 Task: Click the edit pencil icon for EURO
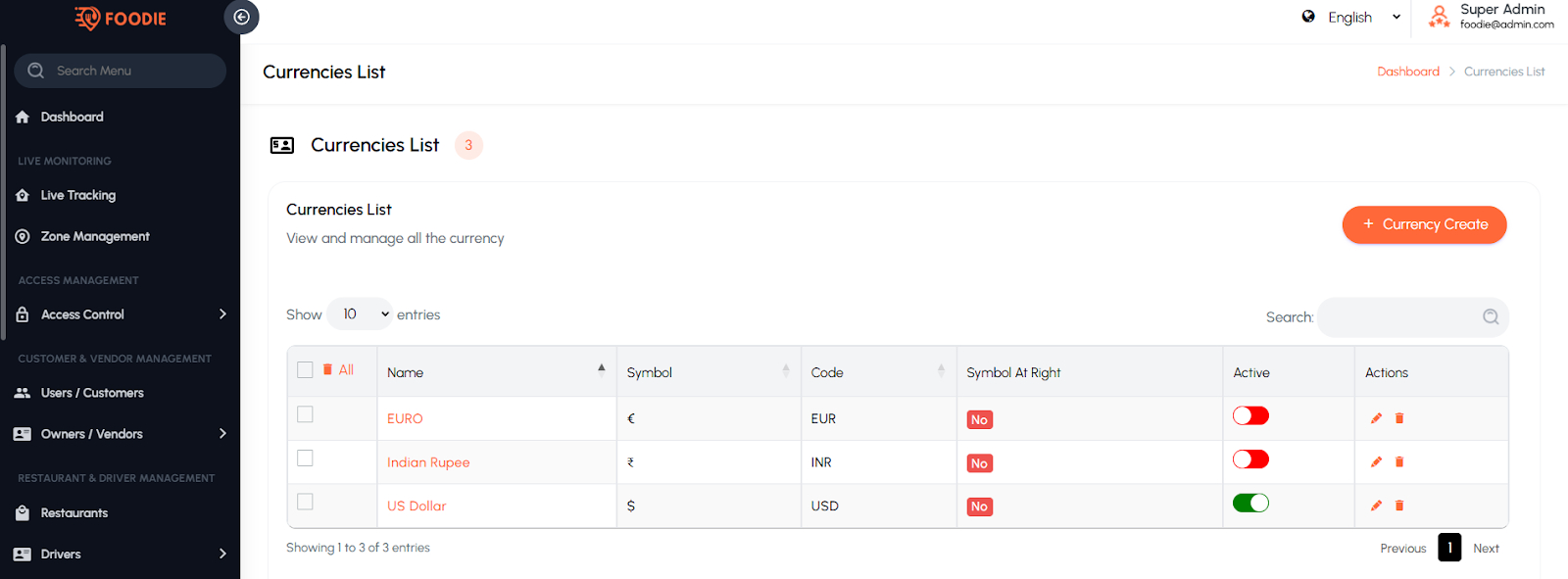(x=1376, y=418)
